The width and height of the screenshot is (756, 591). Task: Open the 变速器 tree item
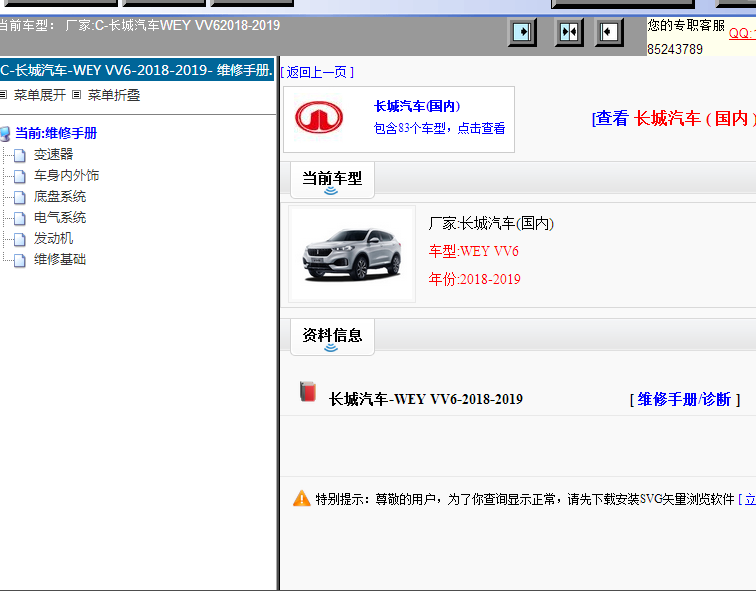(x=54, y=154)
